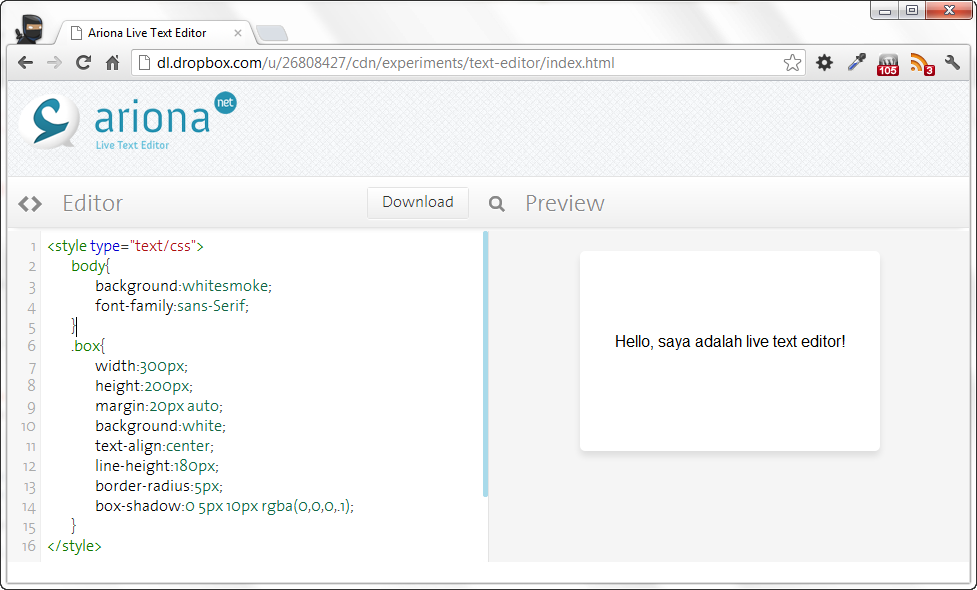Image resolution: width=977 pixels, height=590 pixels.
Task: Open the gear extension icon
Action: pyautogui.click(x=824, y=63)
